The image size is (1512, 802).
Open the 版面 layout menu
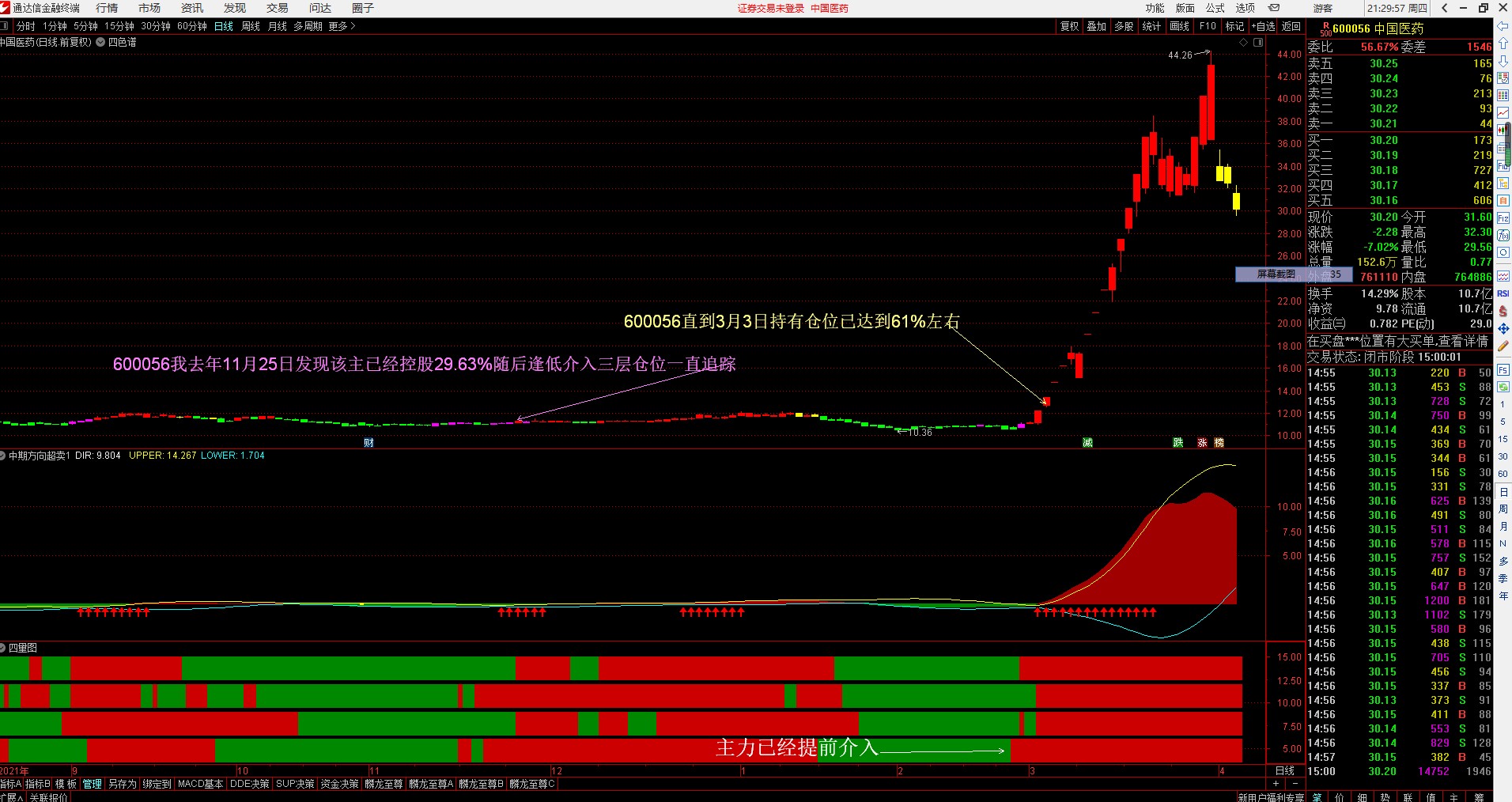[x=1185, y=8]
